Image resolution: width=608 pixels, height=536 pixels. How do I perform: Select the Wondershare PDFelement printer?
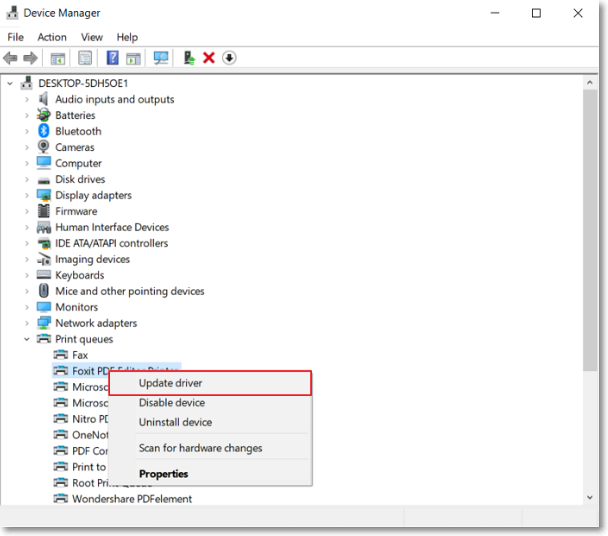tap(132, 498)
